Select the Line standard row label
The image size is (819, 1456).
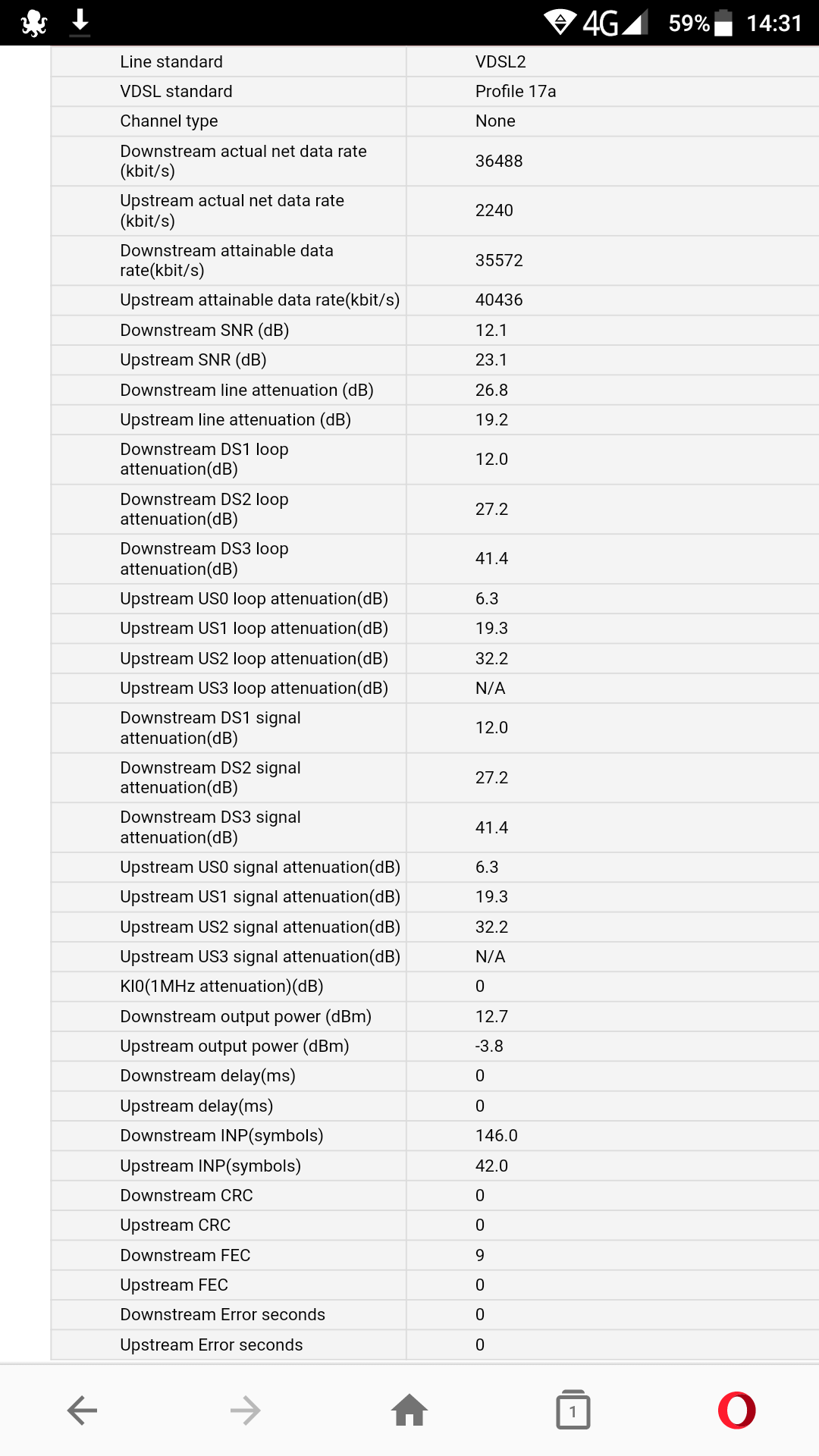[171, 62]
